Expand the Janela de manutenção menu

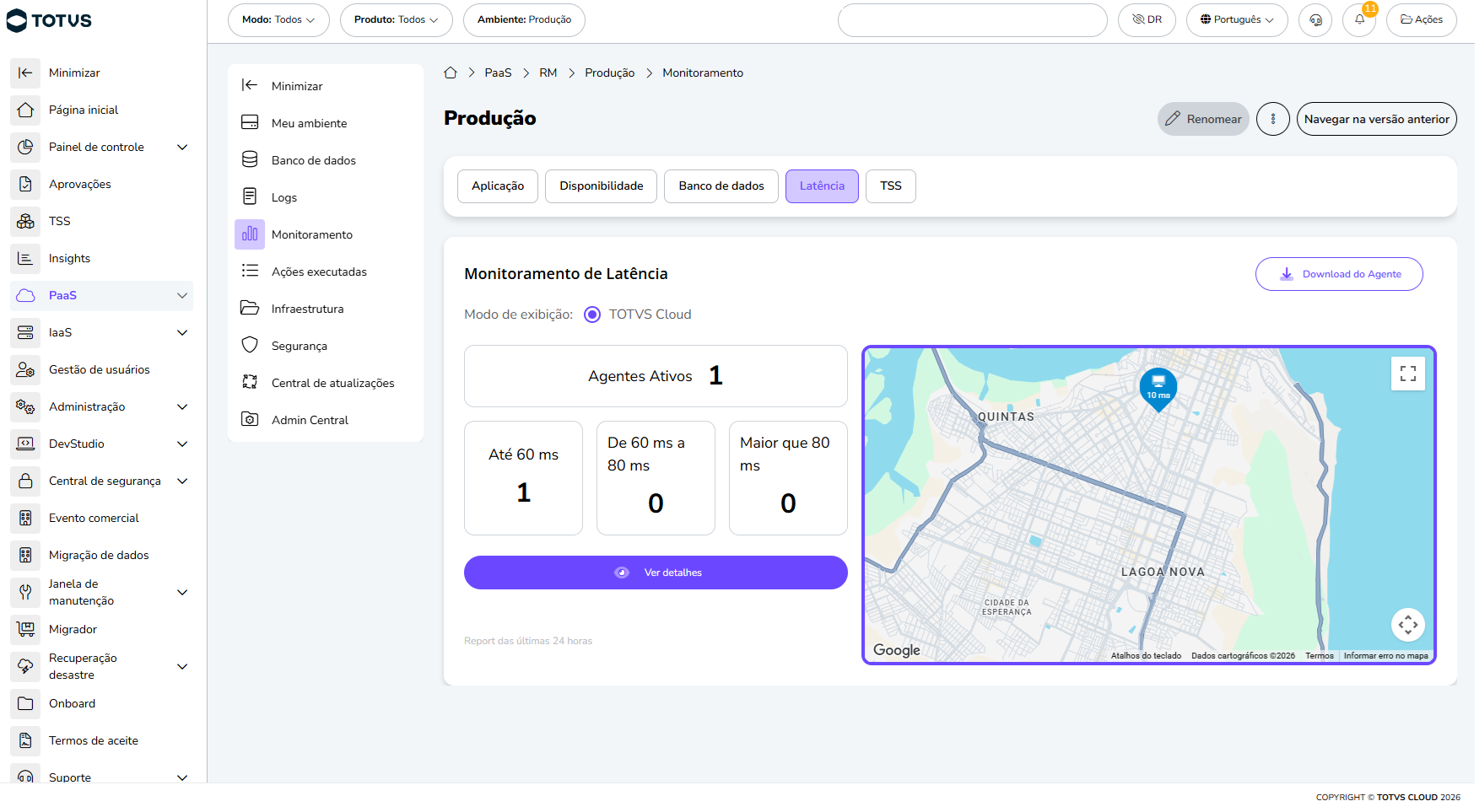[182, 592]
